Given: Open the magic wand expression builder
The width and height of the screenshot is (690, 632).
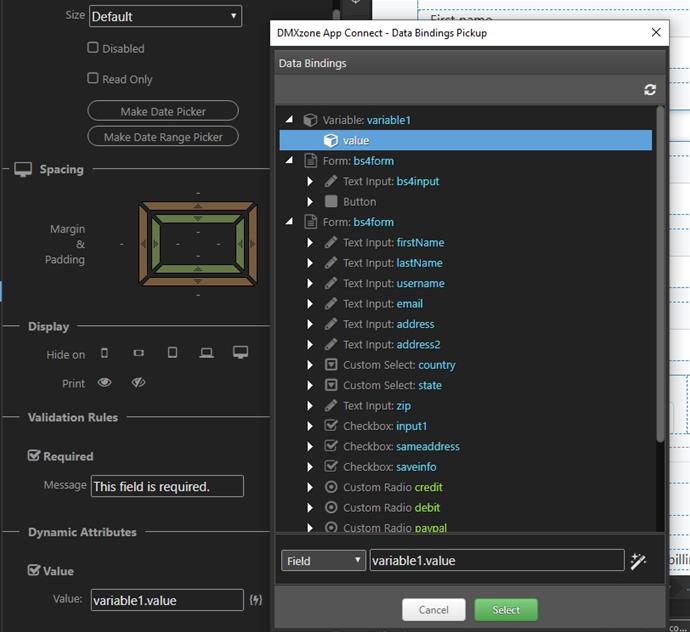Looking at the screenshot, I should point(638,561).
